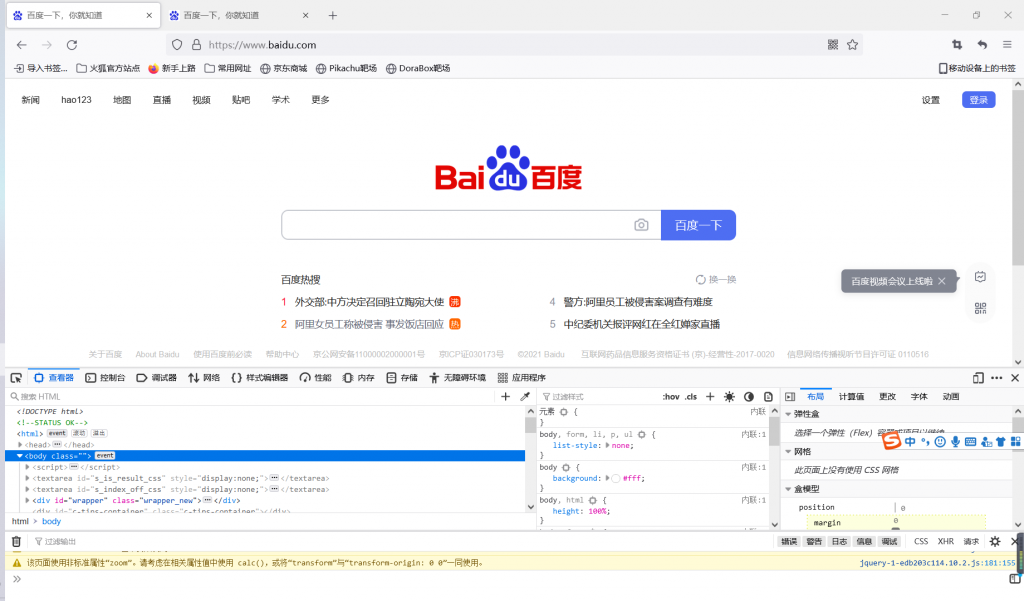
Task: Add a new node with the plus icon
Action: pyautogui.click(x=505, y=397)
